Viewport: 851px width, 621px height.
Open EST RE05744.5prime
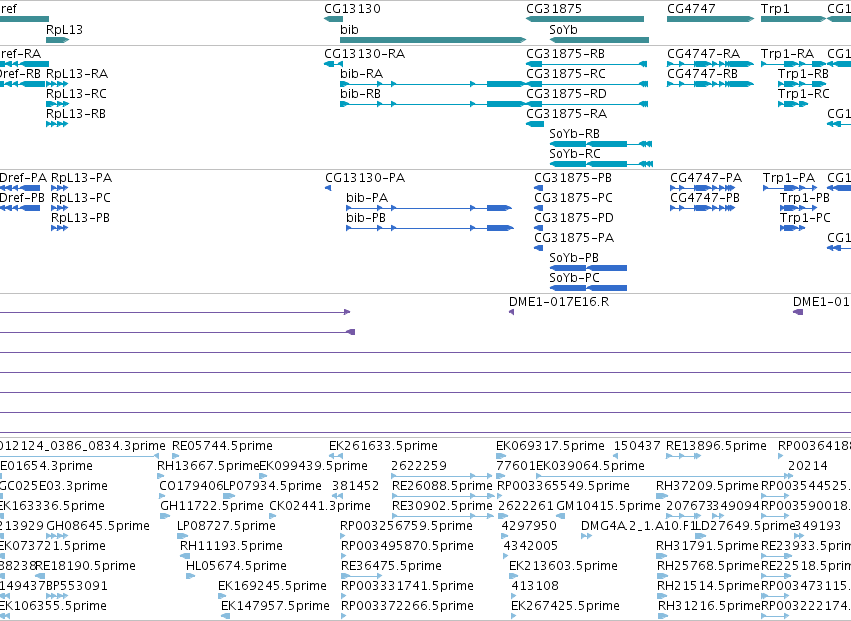(222, 446)
